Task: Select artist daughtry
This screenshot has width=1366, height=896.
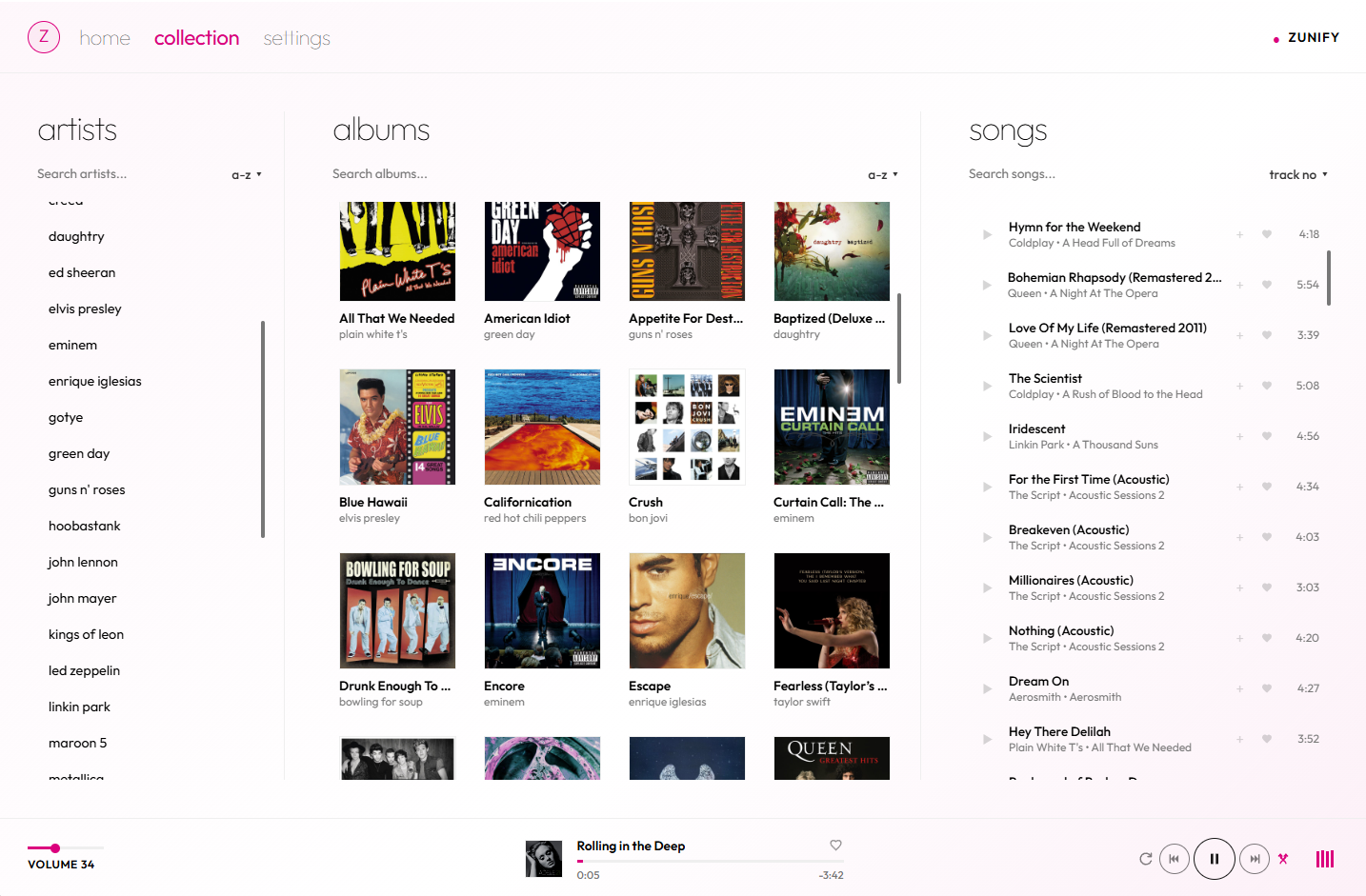Action: pyautogui.click(x=76, y=236)
